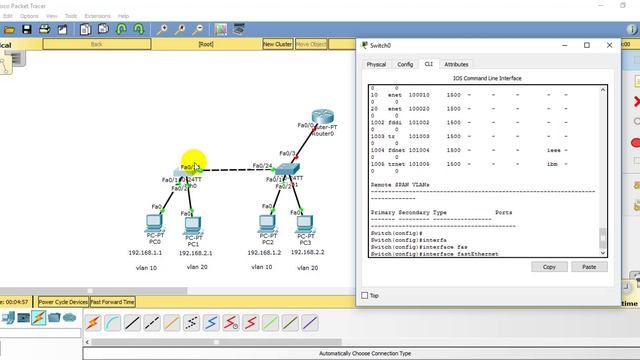Click the Print toolbar icon
This screenshot has height=360, width=640.
(x=44, y=29)
